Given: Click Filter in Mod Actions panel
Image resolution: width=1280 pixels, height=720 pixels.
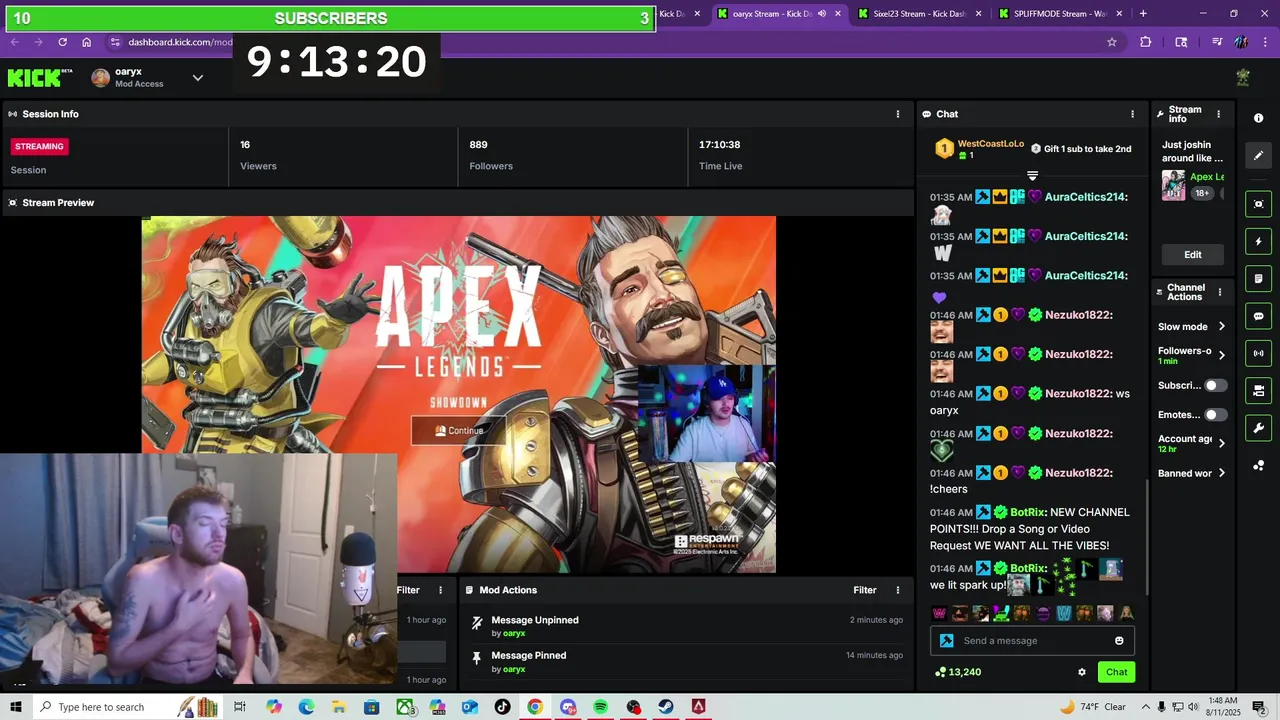Looking at the screenshot, I should (x=865, y=590).
